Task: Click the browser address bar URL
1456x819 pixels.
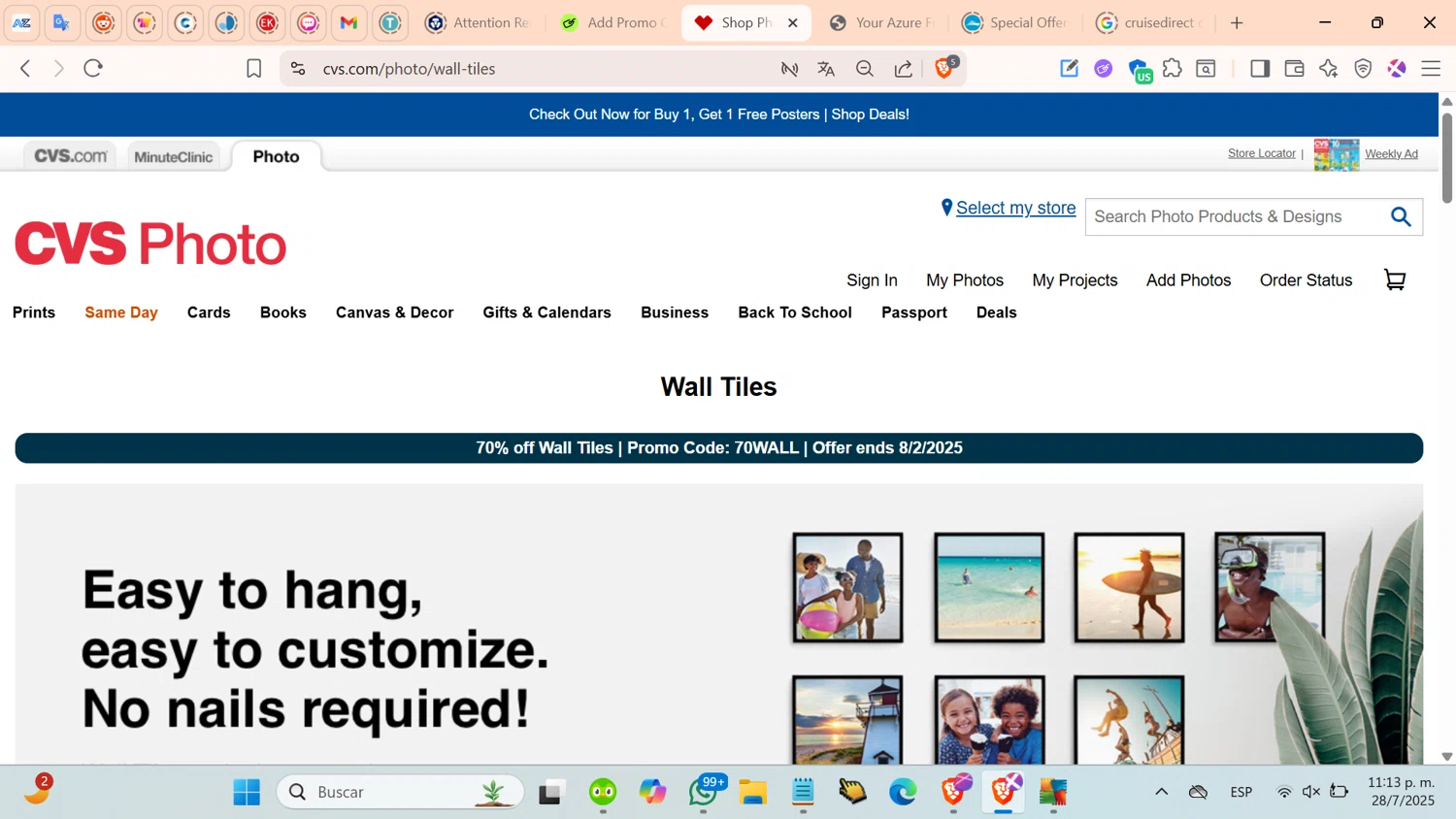Action: [410, 69]
